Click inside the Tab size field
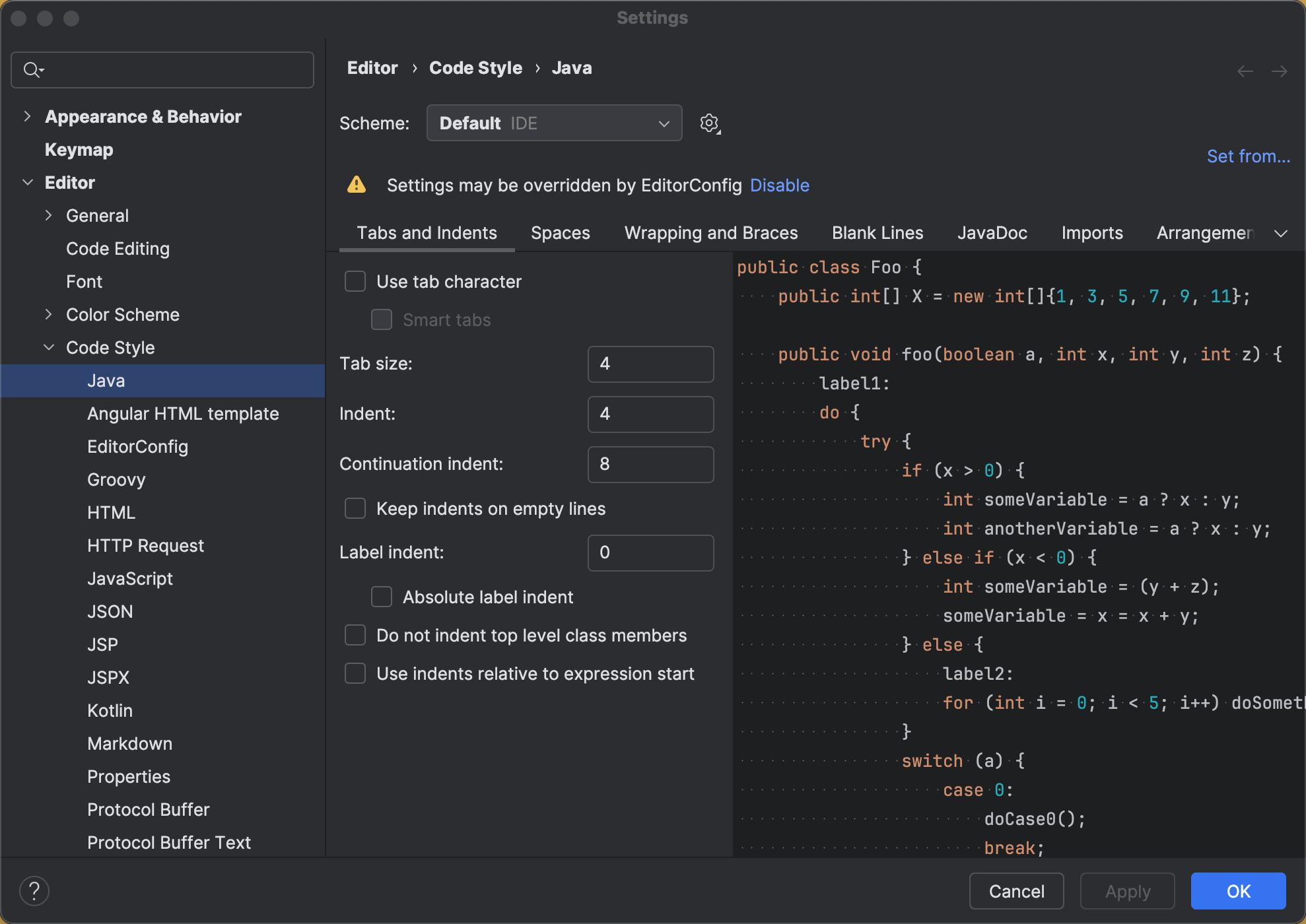This screenshot has width=1306, height=924. (650, 364)
